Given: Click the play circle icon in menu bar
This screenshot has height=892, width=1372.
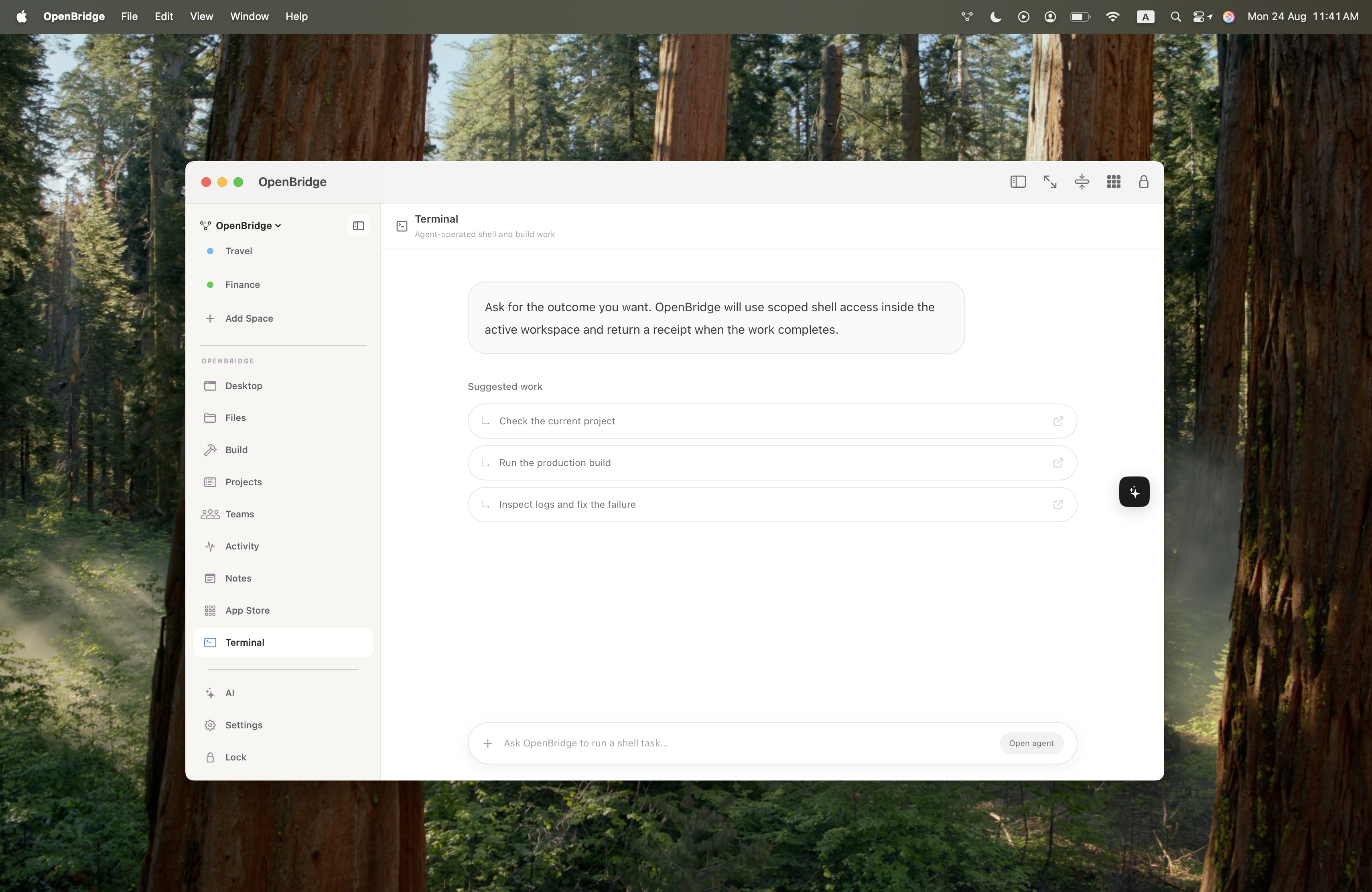Looking at the screenshot, I should click(x=1023, y=17).
